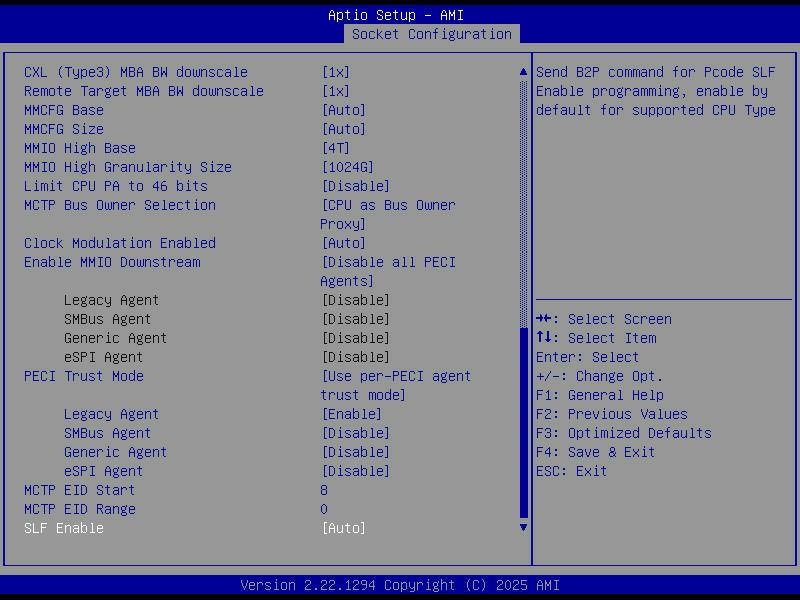Open Remote Target MBA BW downscale [1x] value
Screen dimensions: 800x600
(x=336, y=91)
